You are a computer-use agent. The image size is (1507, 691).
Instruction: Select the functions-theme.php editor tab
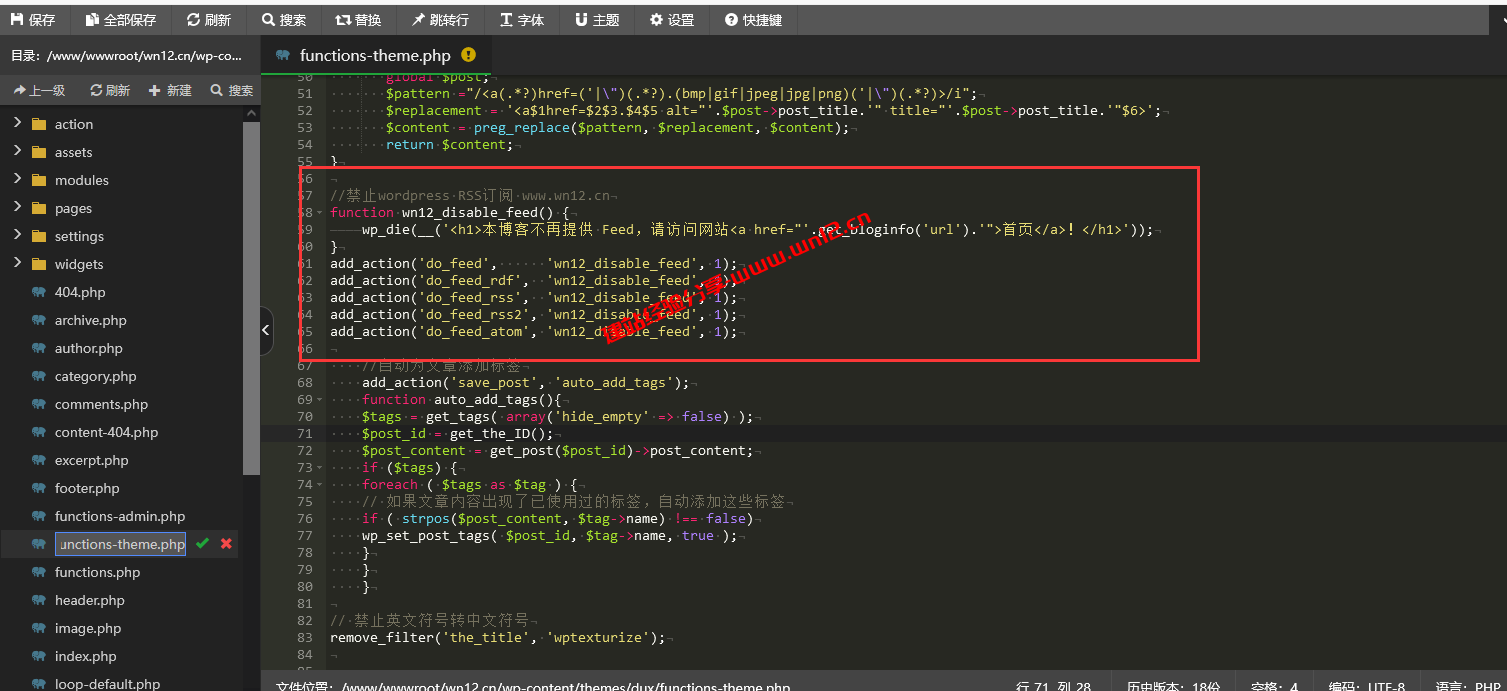coord(375,56)
